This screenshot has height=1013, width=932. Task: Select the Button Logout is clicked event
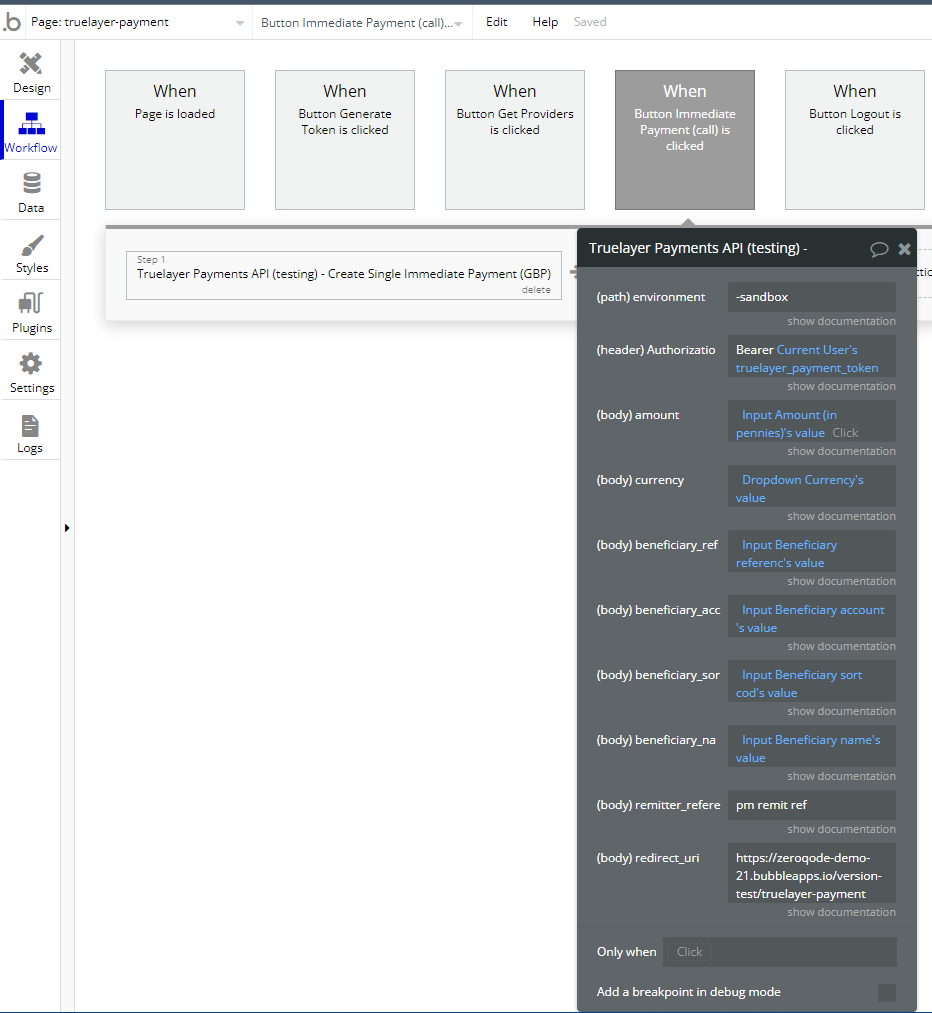tap(854, 140)
